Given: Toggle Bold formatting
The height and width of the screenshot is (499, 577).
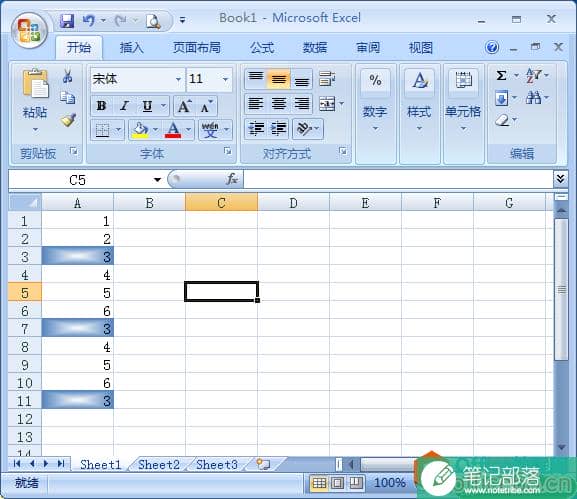Looking at the screenshot, I should point(102,106).
